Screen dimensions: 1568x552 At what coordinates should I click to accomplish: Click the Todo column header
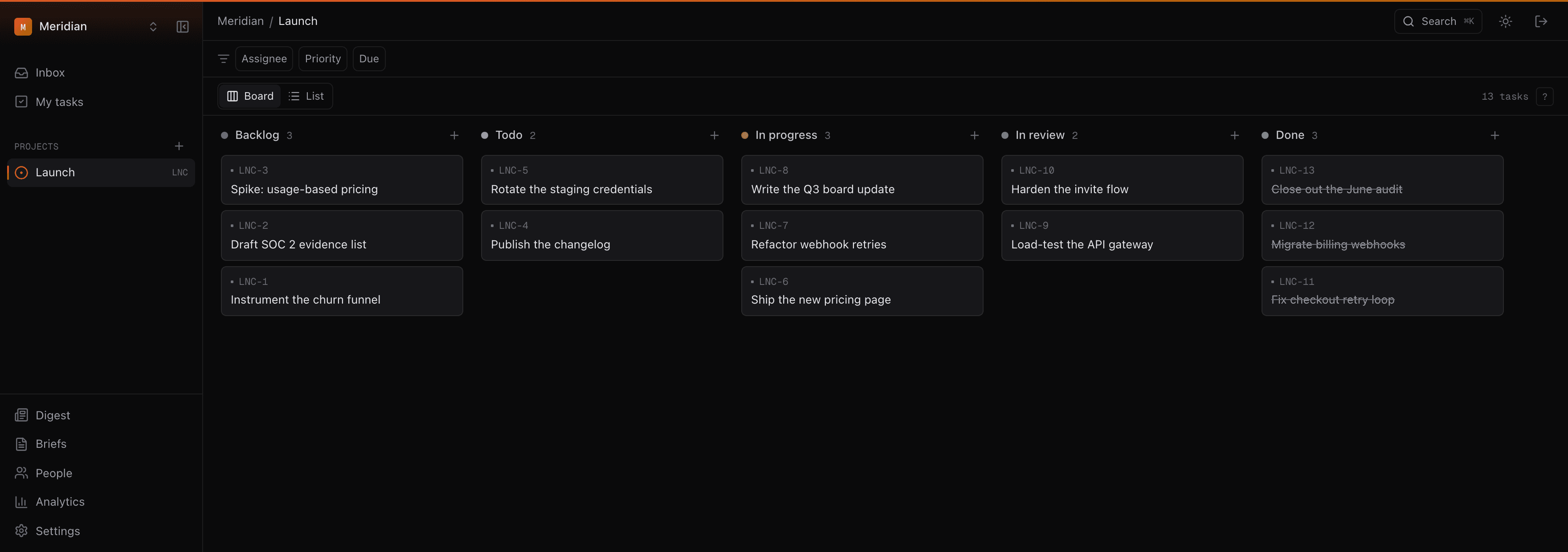(509, 135)
